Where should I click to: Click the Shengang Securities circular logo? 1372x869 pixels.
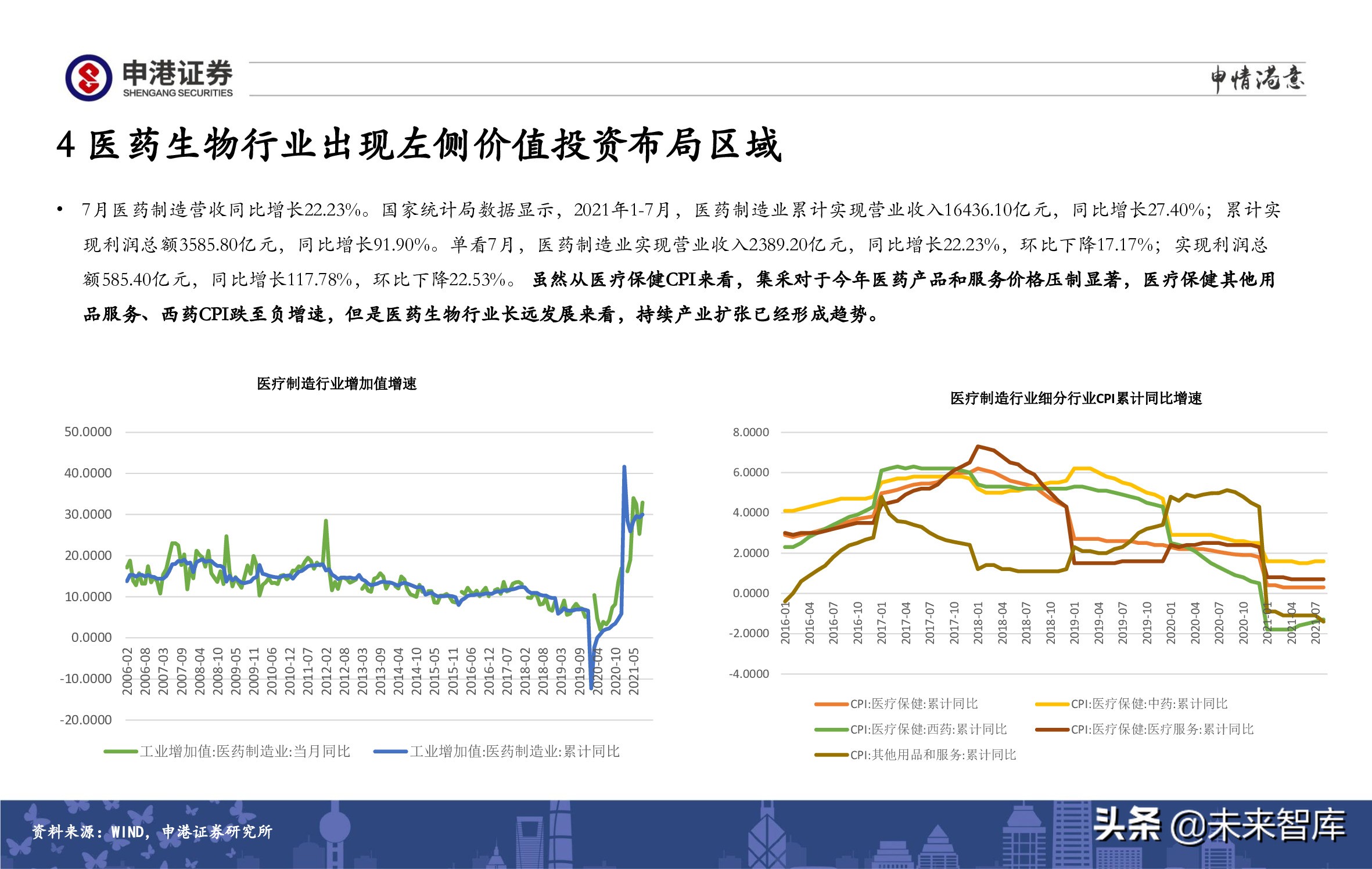[x=88, y=78]
